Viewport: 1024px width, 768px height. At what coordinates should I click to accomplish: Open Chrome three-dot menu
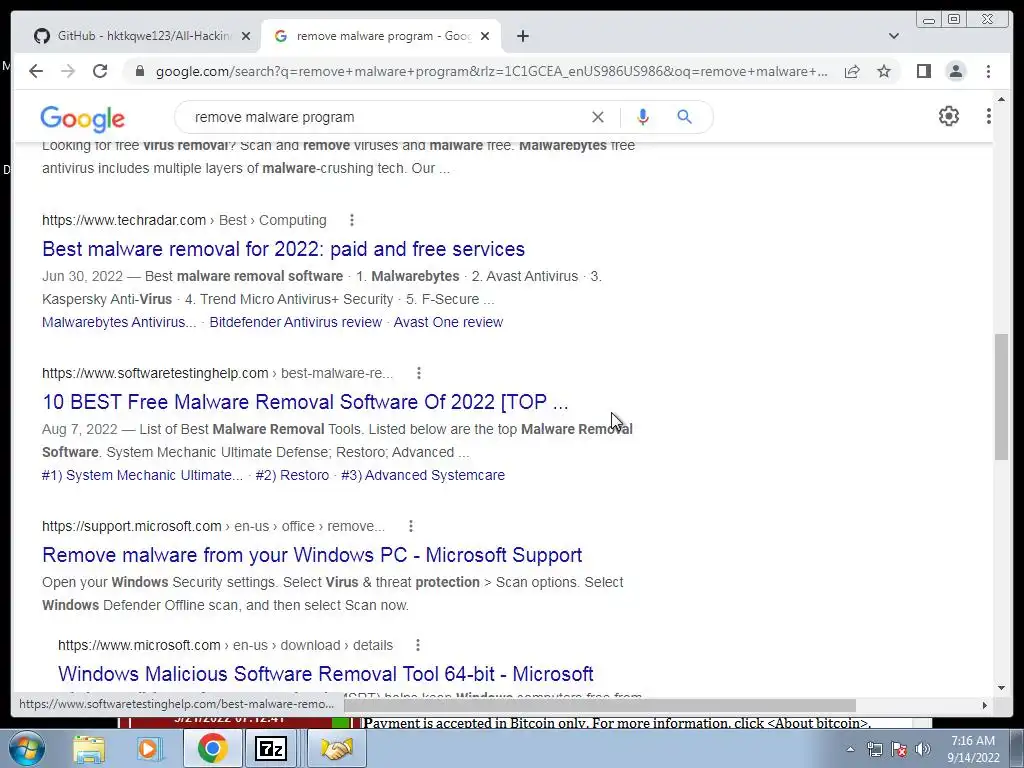(988, 71)
